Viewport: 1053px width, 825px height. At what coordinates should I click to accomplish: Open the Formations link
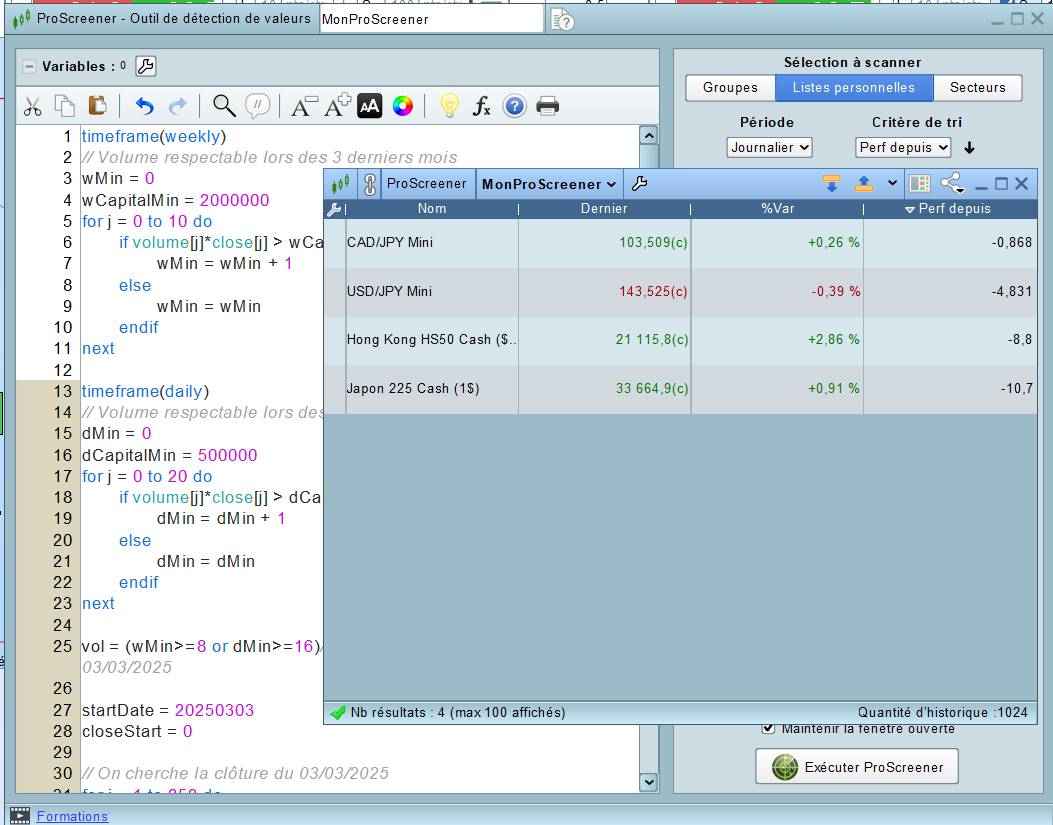72,816
